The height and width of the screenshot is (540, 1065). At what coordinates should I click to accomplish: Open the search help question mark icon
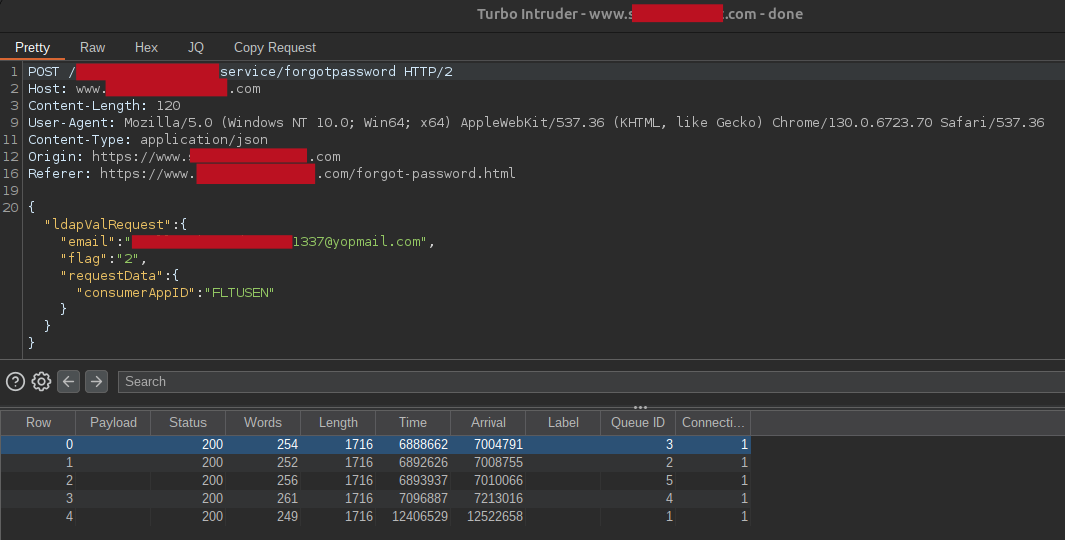coord(15,381)
